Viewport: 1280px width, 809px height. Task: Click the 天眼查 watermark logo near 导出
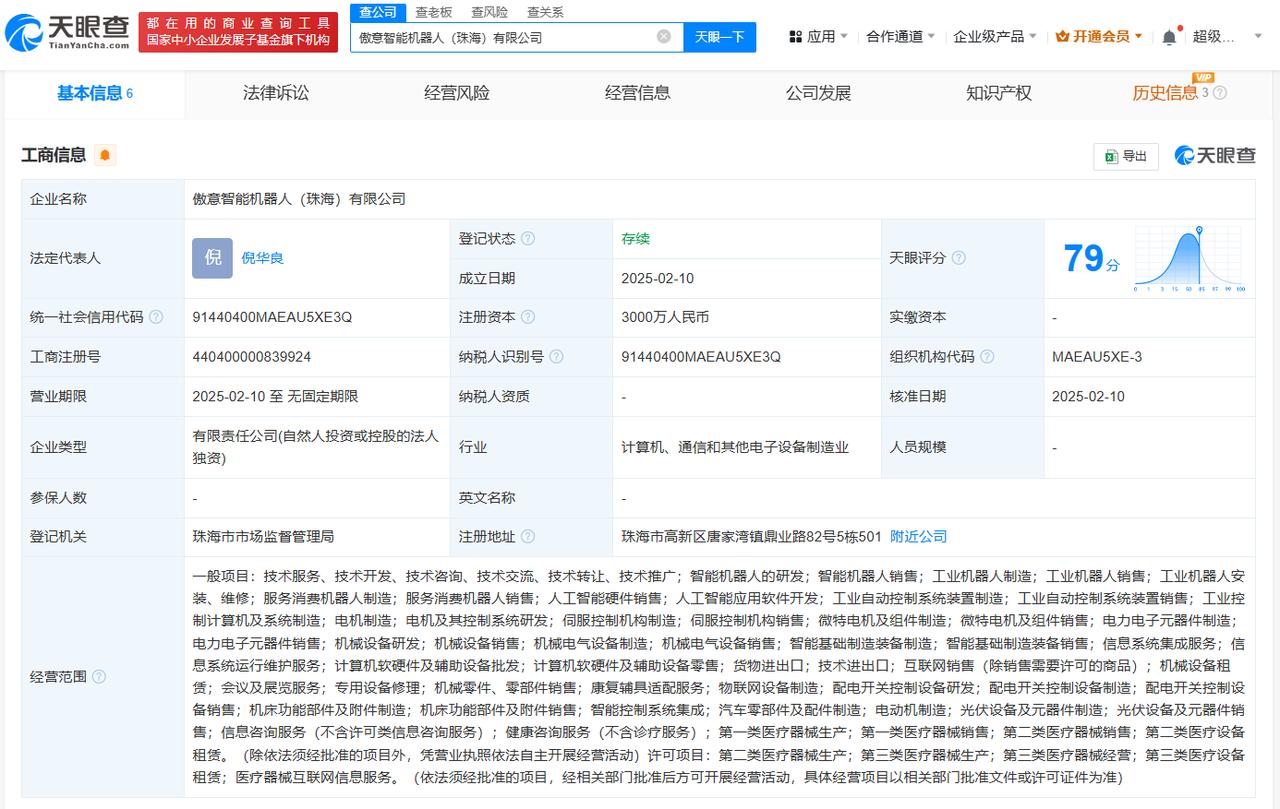click(1215, 156)
